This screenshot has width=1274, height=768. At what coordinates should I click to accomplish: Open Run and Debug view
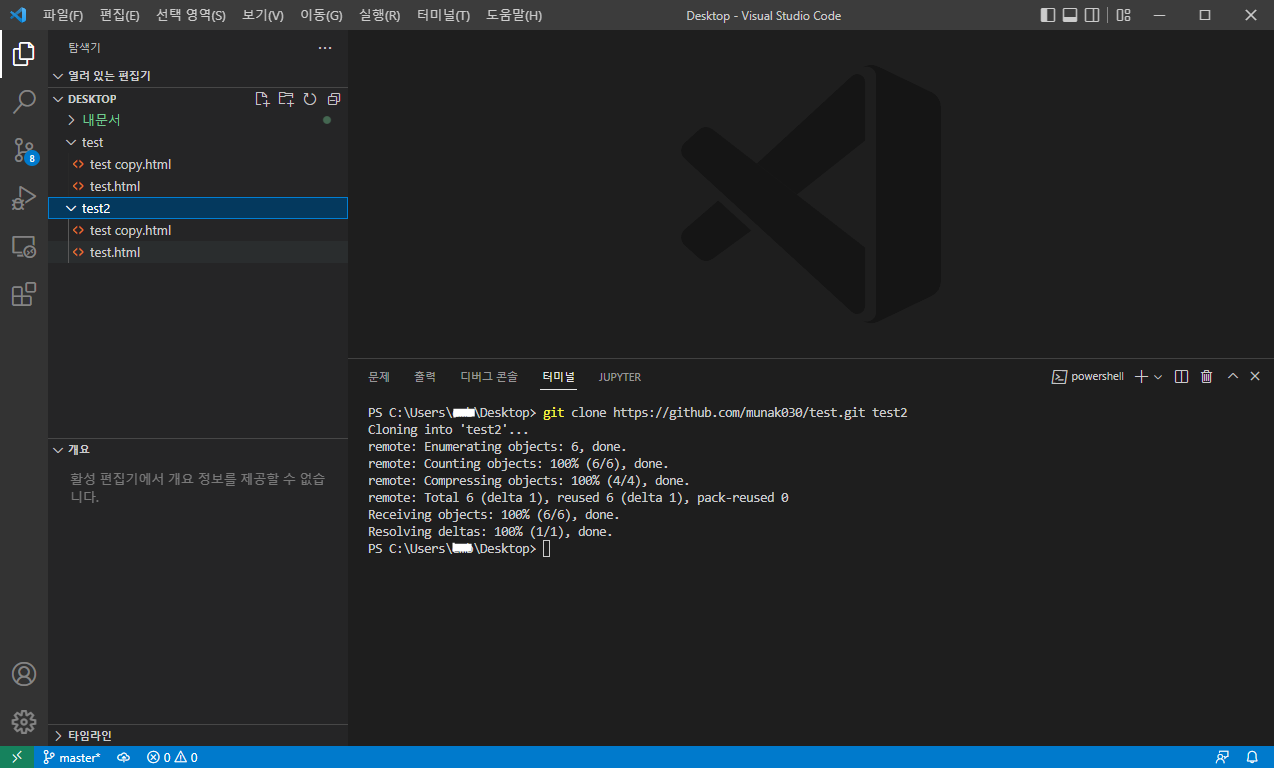click(24, 198)
